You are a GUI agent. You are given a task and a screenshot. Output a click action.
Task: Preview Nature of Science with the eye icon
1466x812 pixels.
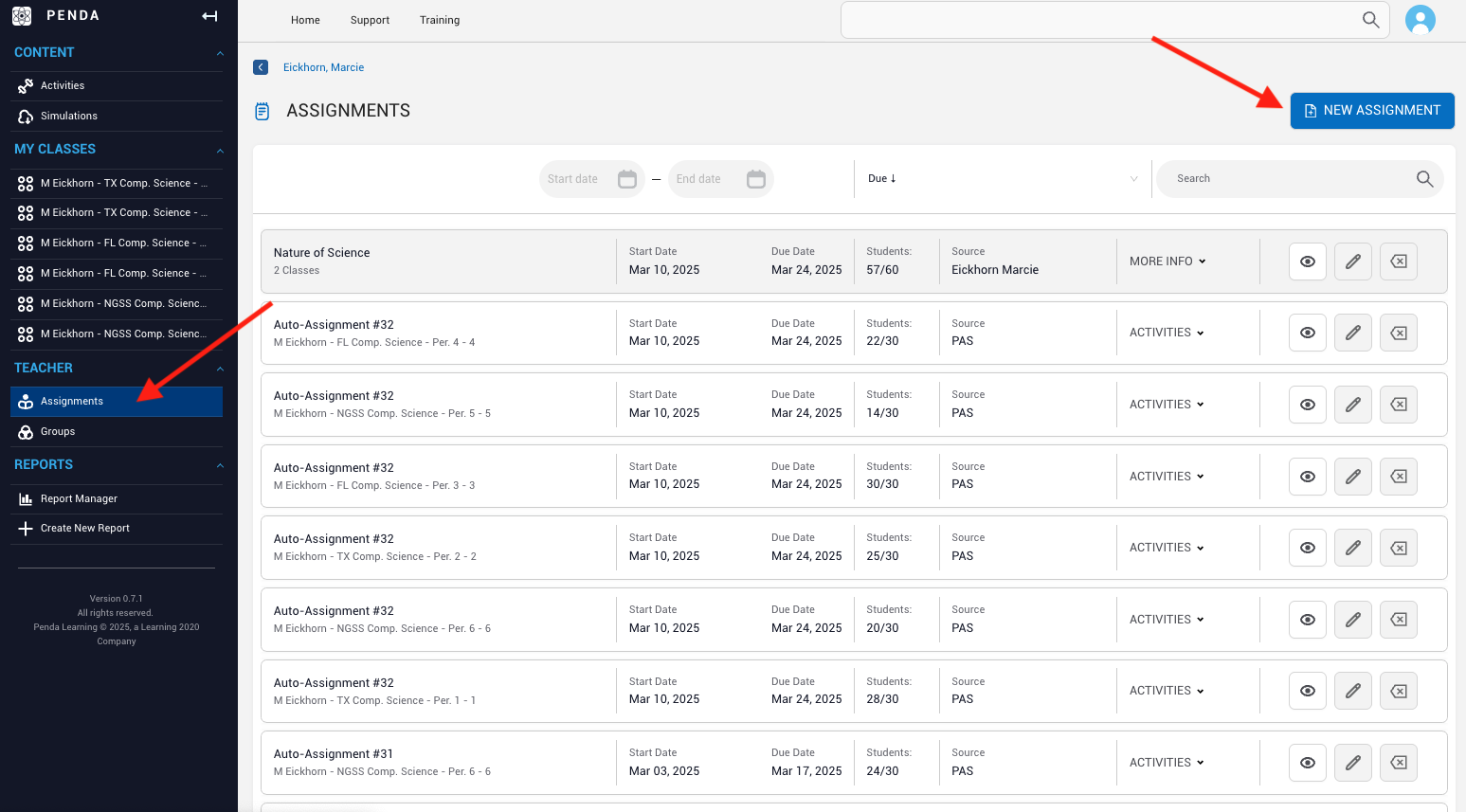[x=1307, y=262]
